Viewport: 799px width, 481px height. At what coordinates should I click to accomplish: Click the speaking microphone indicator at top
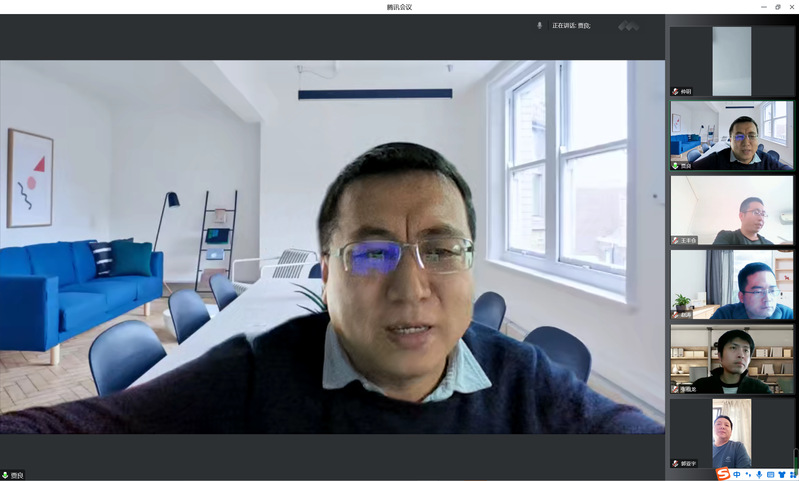[540, 25]
